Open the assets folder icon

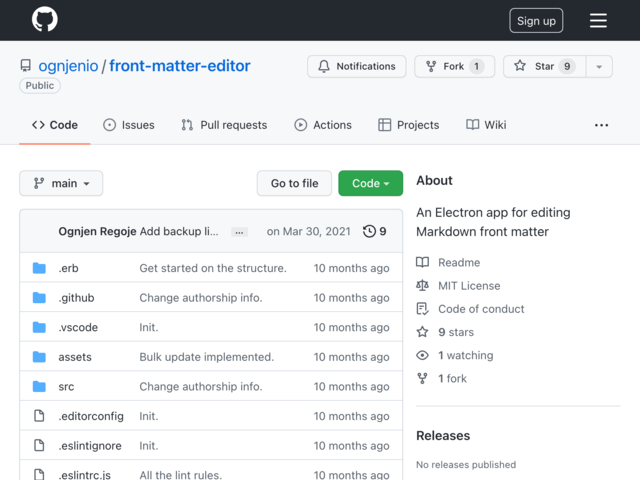coord(39,357)
